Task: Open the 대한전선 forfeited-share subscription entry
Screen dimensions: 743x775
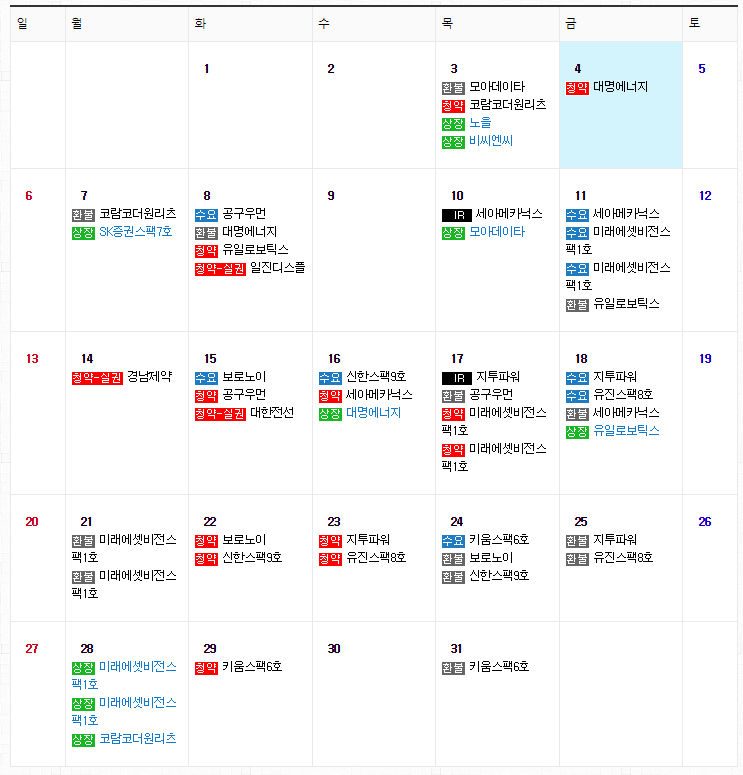Action: [272, 413]
